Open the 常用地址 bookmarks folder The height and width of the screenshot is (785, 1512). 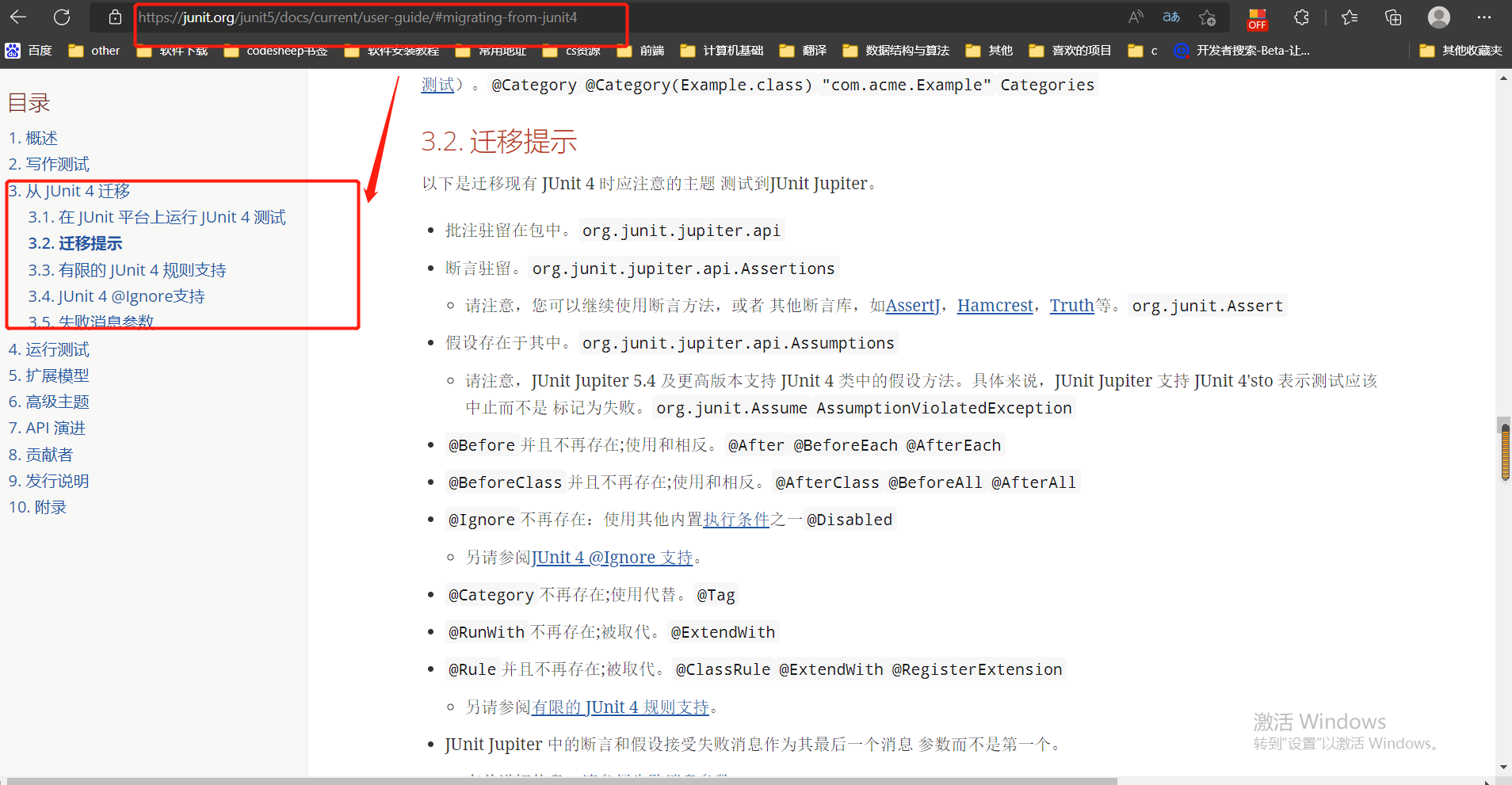tap(491, 51)
